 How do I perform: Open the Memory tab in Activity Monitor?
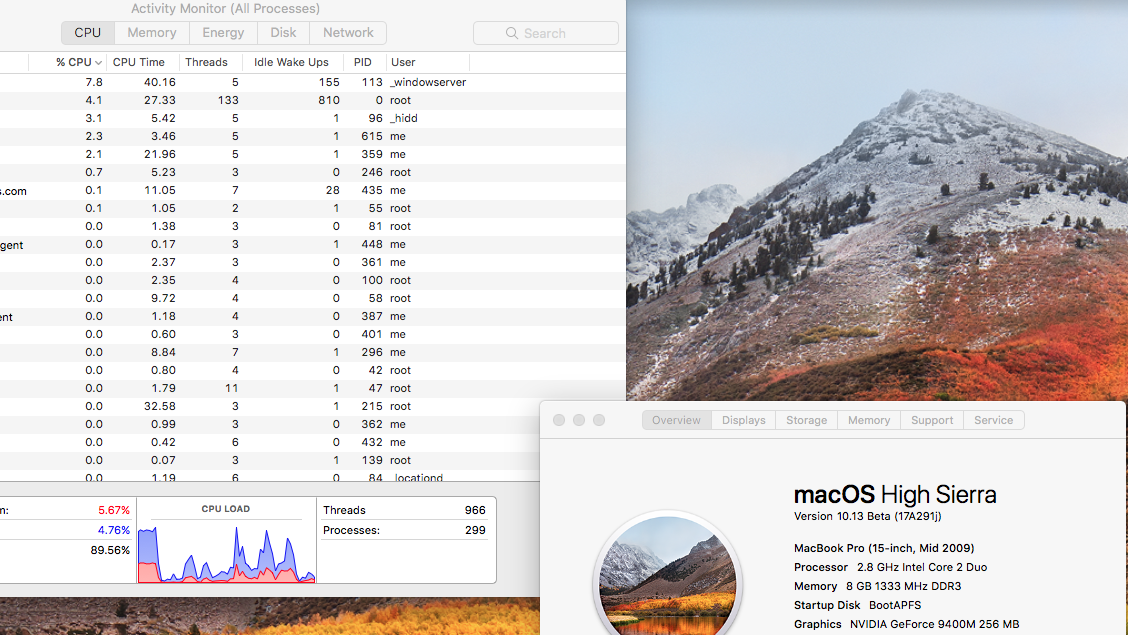pos(152,33)
